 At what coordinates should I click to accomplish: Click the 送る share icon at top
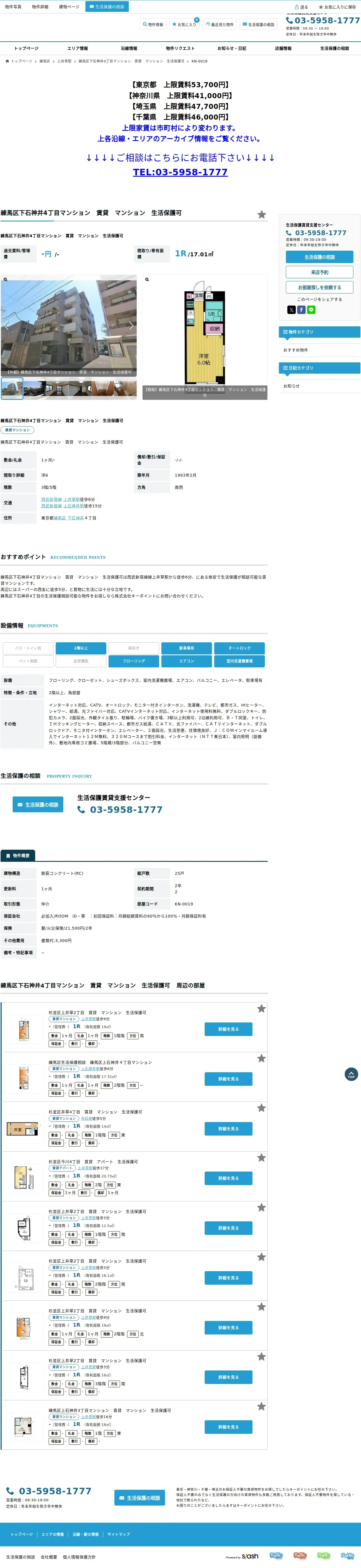click(301, 7)
